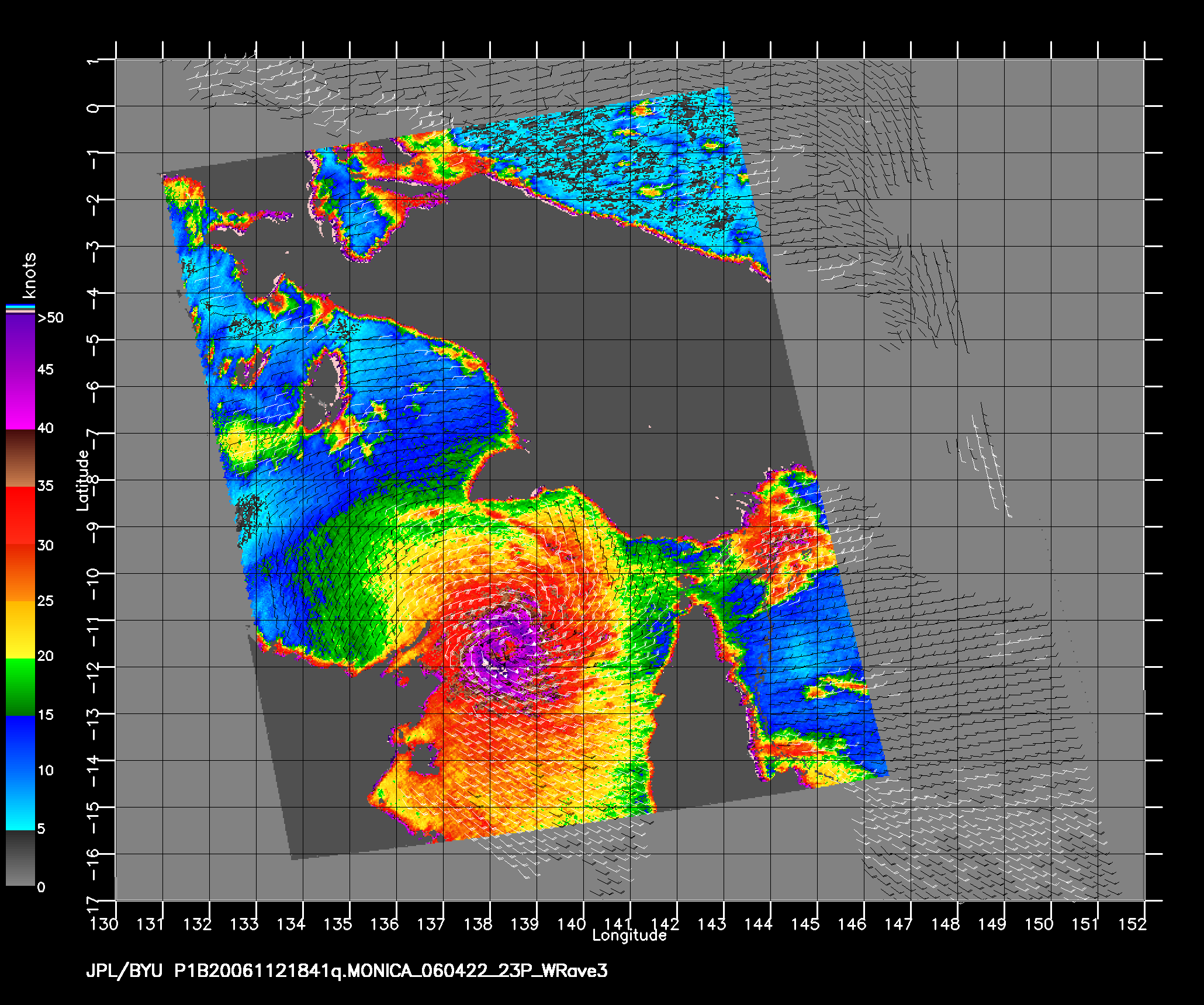
Task: Pick the red 30-35 knots colorbar segment
Action: [20, 516]
